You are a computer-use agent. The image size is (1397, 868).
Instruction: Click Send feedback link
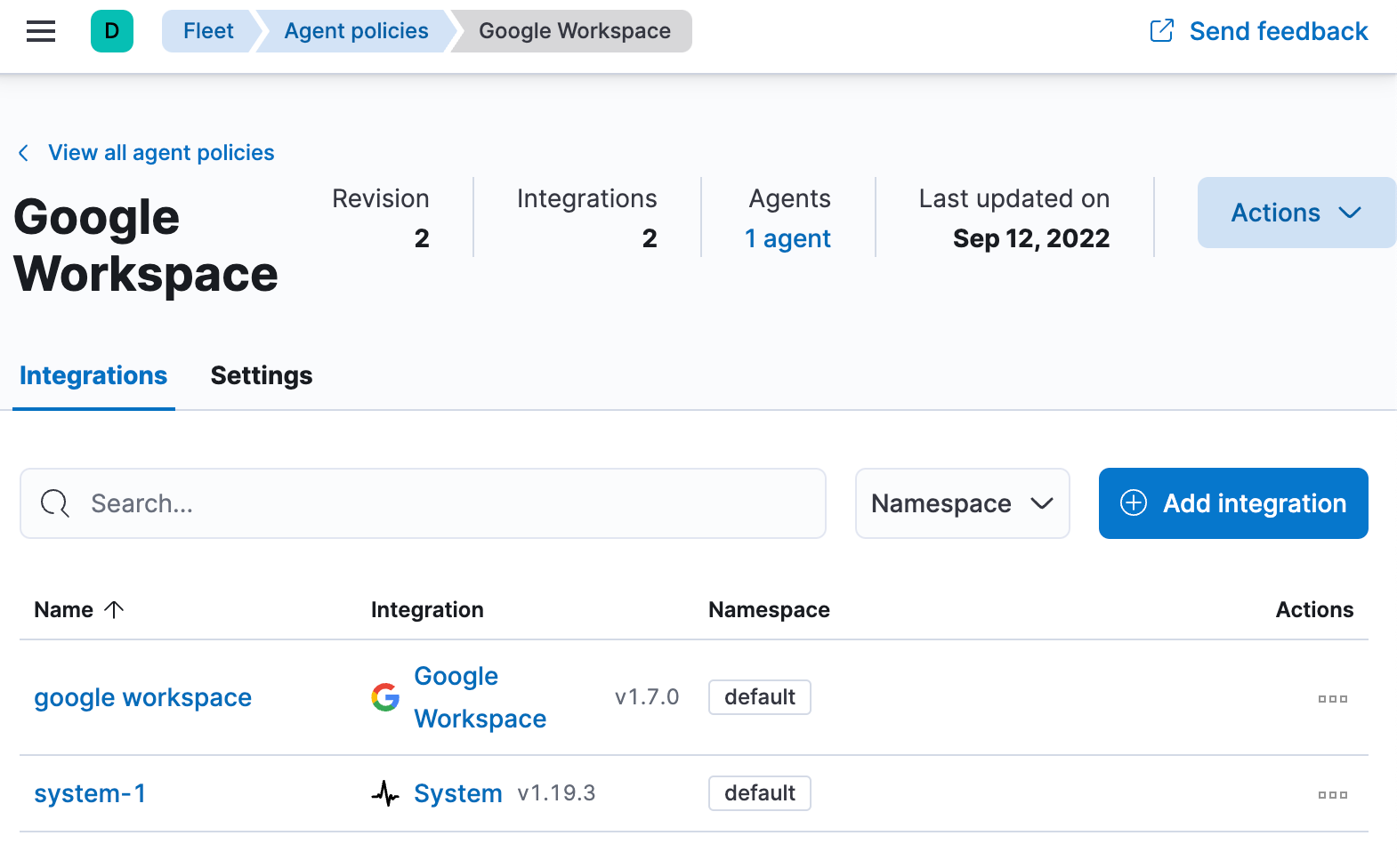[1279, 31]
